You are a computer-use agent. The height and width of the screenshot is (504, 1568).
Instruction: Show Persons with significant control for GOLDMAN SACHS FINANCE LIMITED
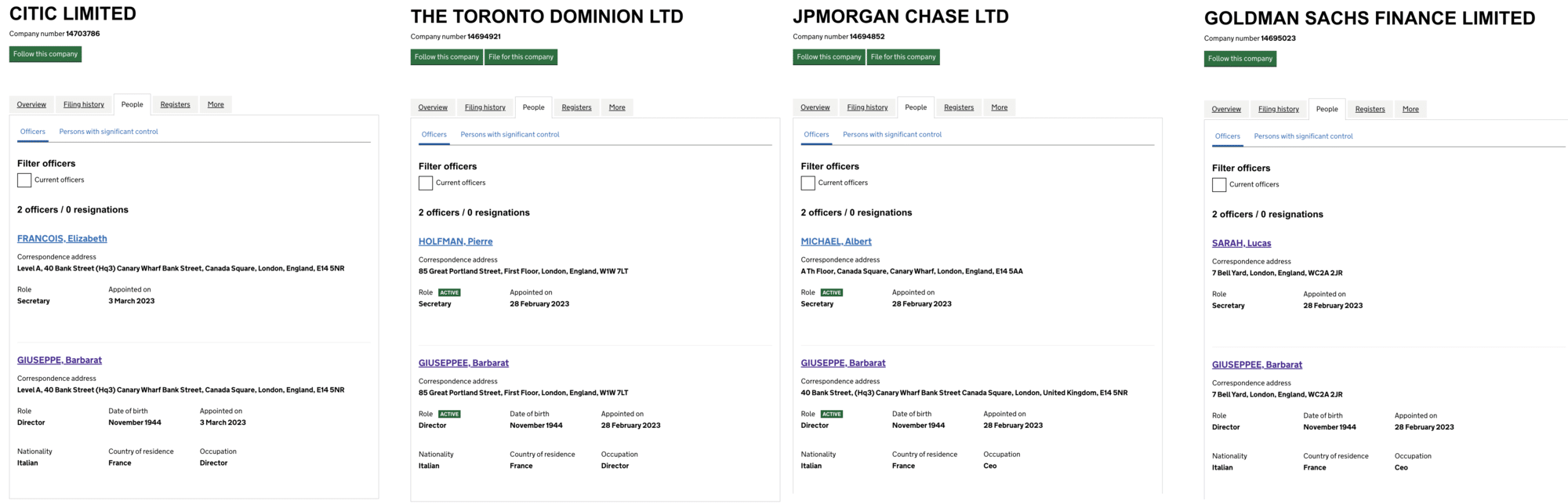[1304, 136]
